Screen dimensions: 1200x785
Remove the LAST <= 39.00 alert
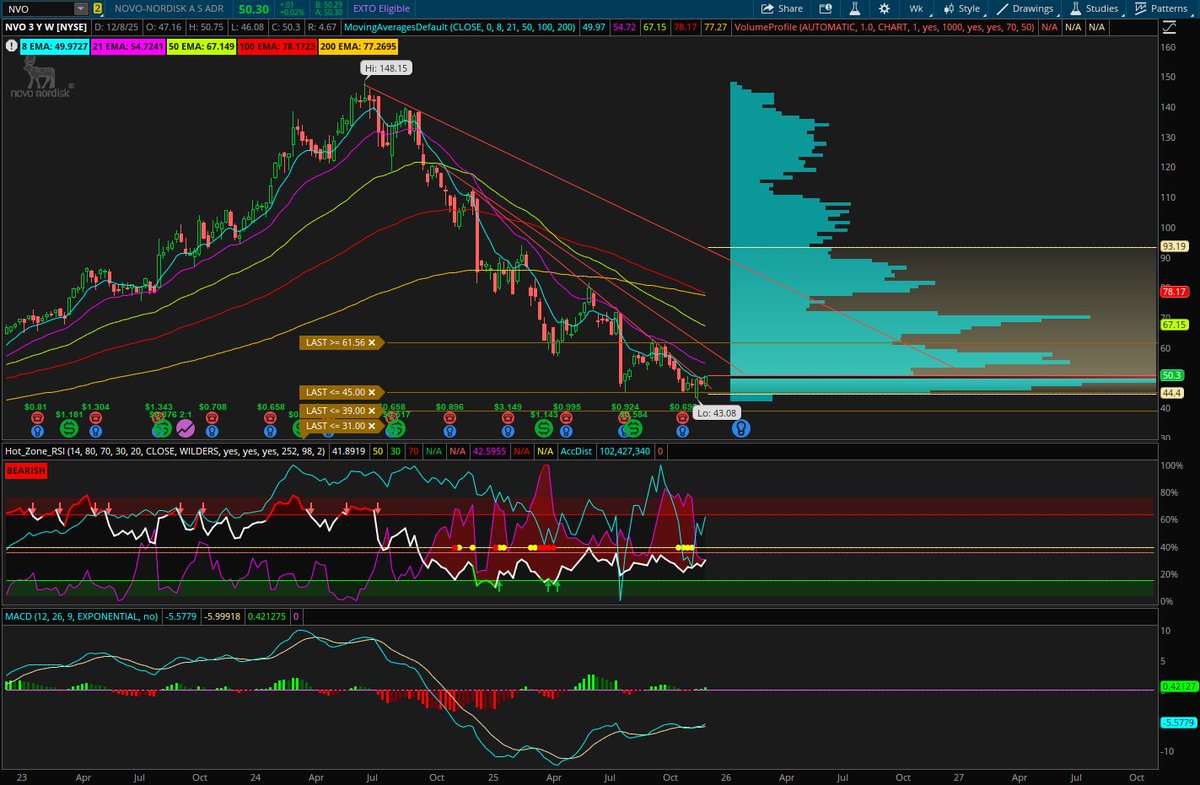click(x=371, y=411)
